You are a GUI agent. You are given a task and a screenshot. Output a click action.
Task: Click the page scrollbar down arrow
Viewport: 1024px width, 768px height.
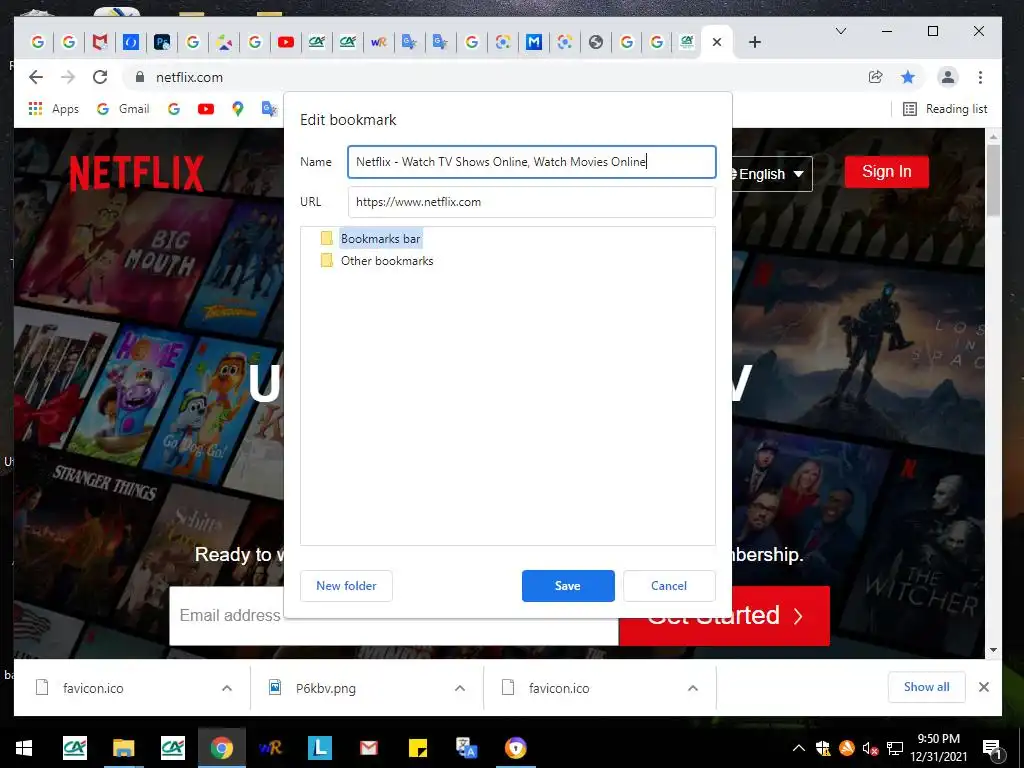point(993,650)
